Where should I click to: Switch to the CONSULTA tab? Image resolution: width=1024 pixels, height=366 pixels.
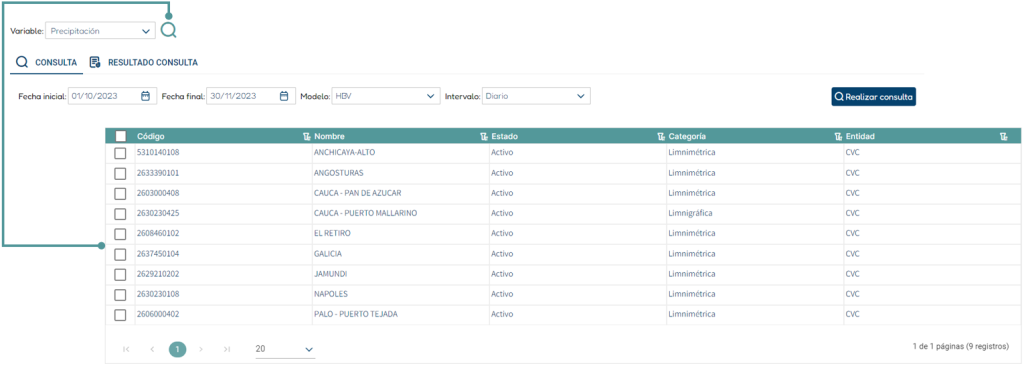point(46,63)
